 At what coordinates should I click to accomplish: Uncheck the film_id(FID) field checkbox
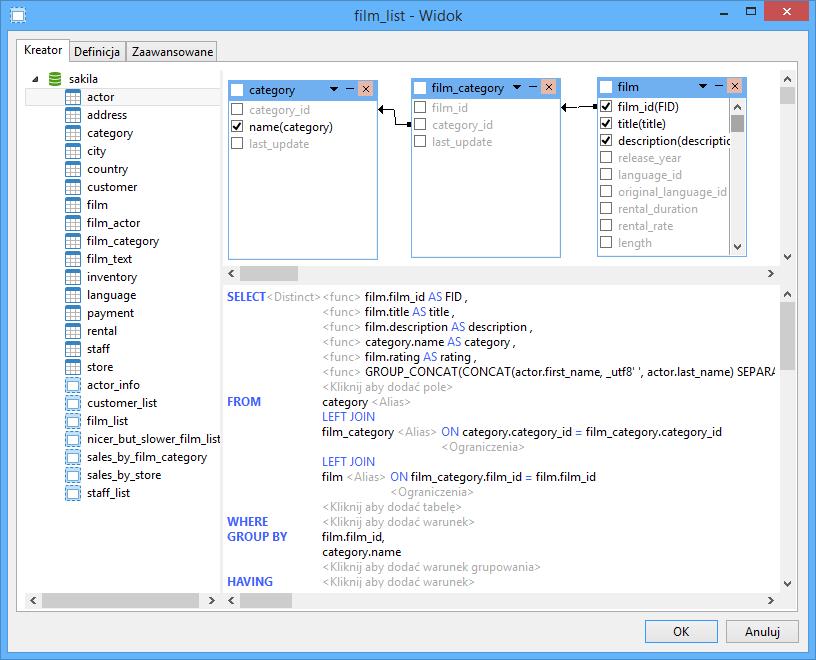pos(606,106)
